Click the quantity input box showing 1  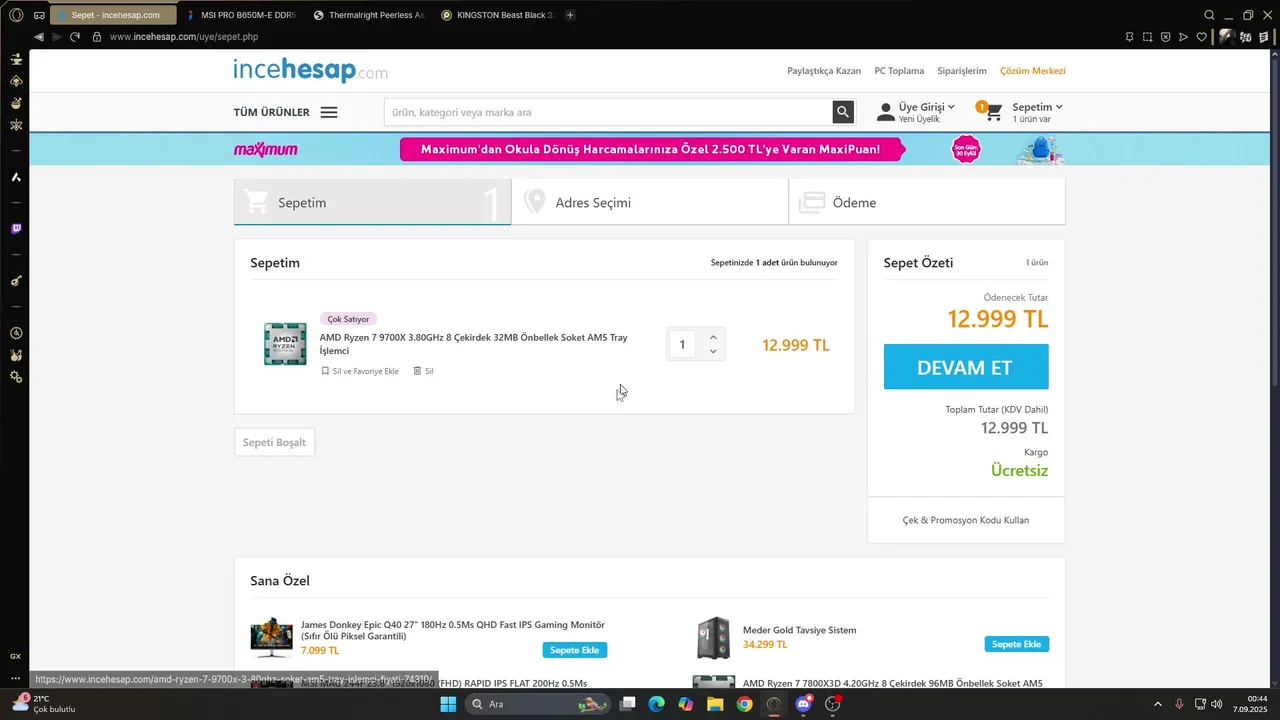pyautogui.click(x=683, y=345)
